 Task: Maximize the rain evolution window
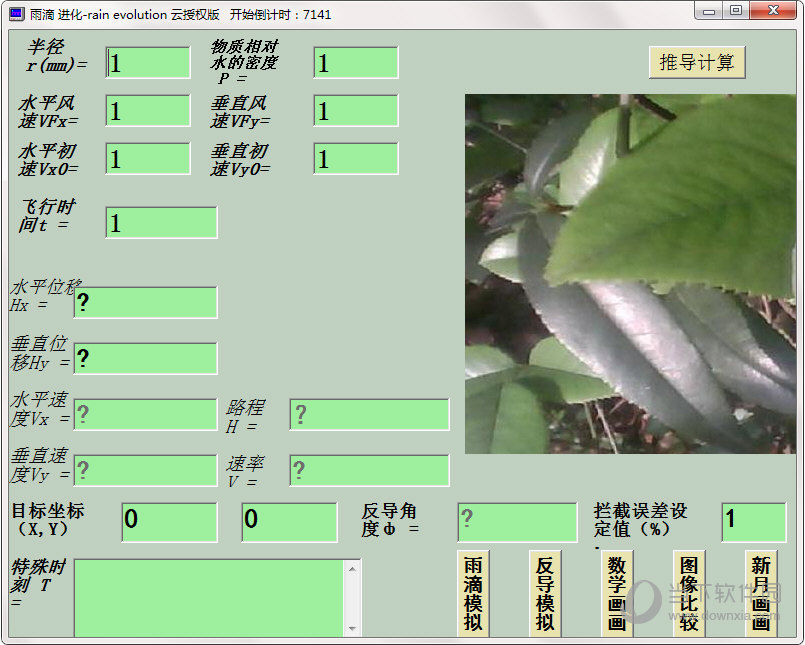[x=736, y=11]
